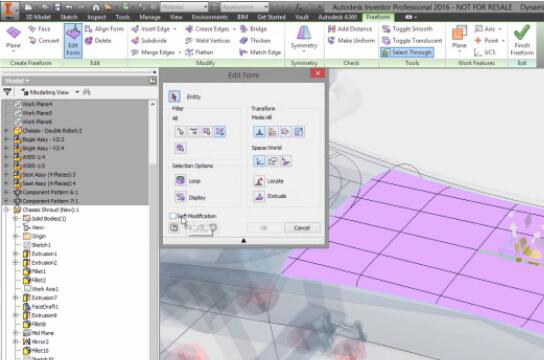Open the Appearance selector in quick access bar

pos(244,7)
